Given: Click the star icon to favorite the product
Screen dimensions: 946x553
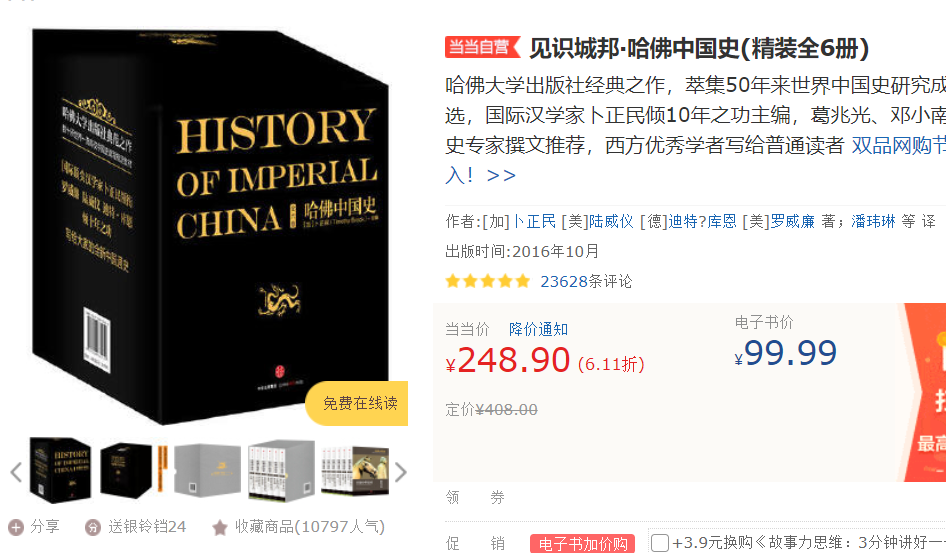Looking at the screenshot, I should click(x=220, y=528).
